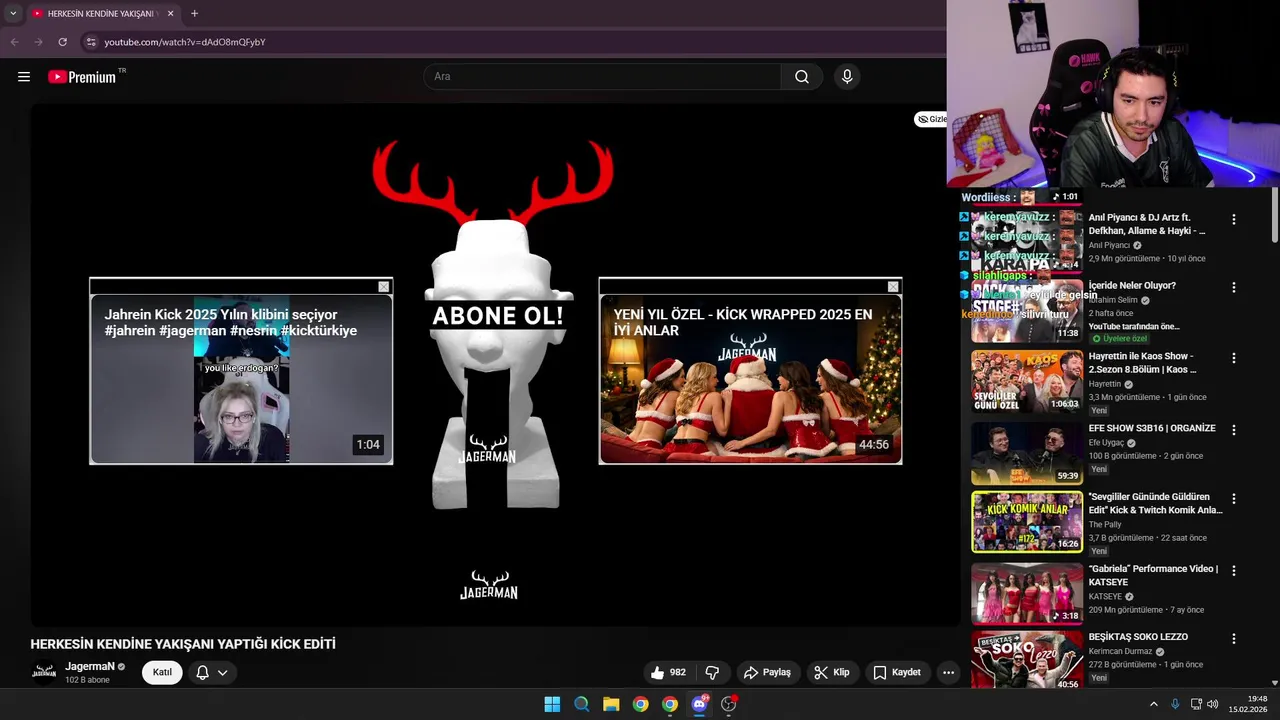Open Discord from taskbar
Image resolution: width=1280 pixels, height=720 pixels.
click(699, 704)
